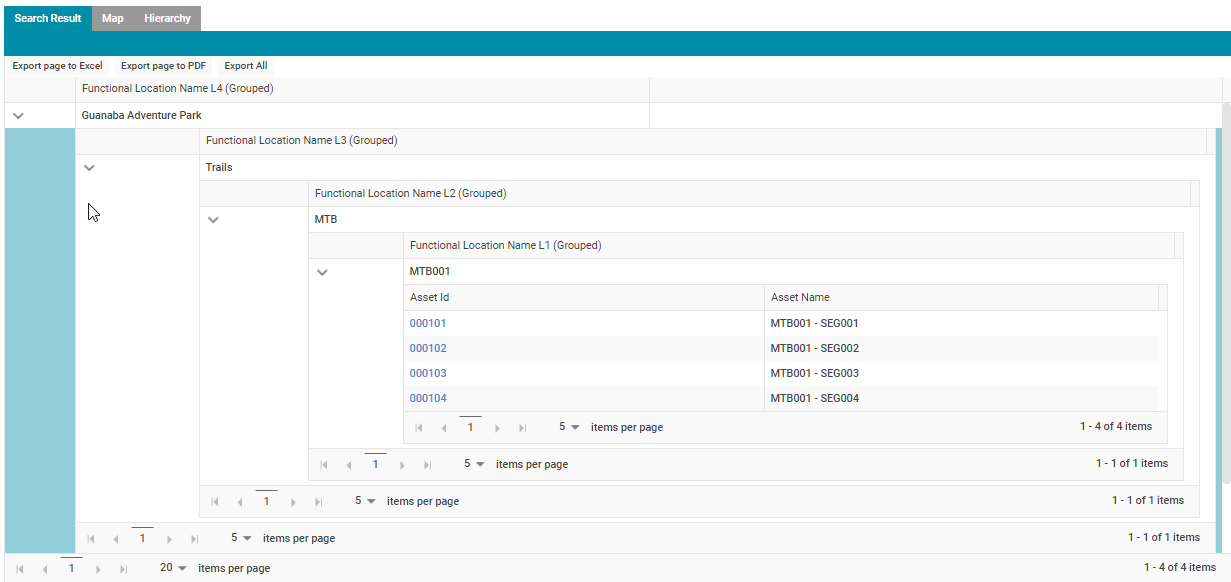Viewport: 1231px width, 582px height.
Task: Go to first page in bottom outermost pager
Action: (x=19, y=569)
